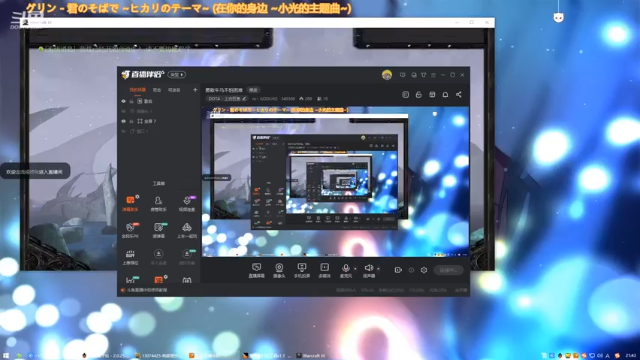Open the skin shirt icon in title bar
The width and height of the screenshot is (640, 360).
click(x=424, y=75)
